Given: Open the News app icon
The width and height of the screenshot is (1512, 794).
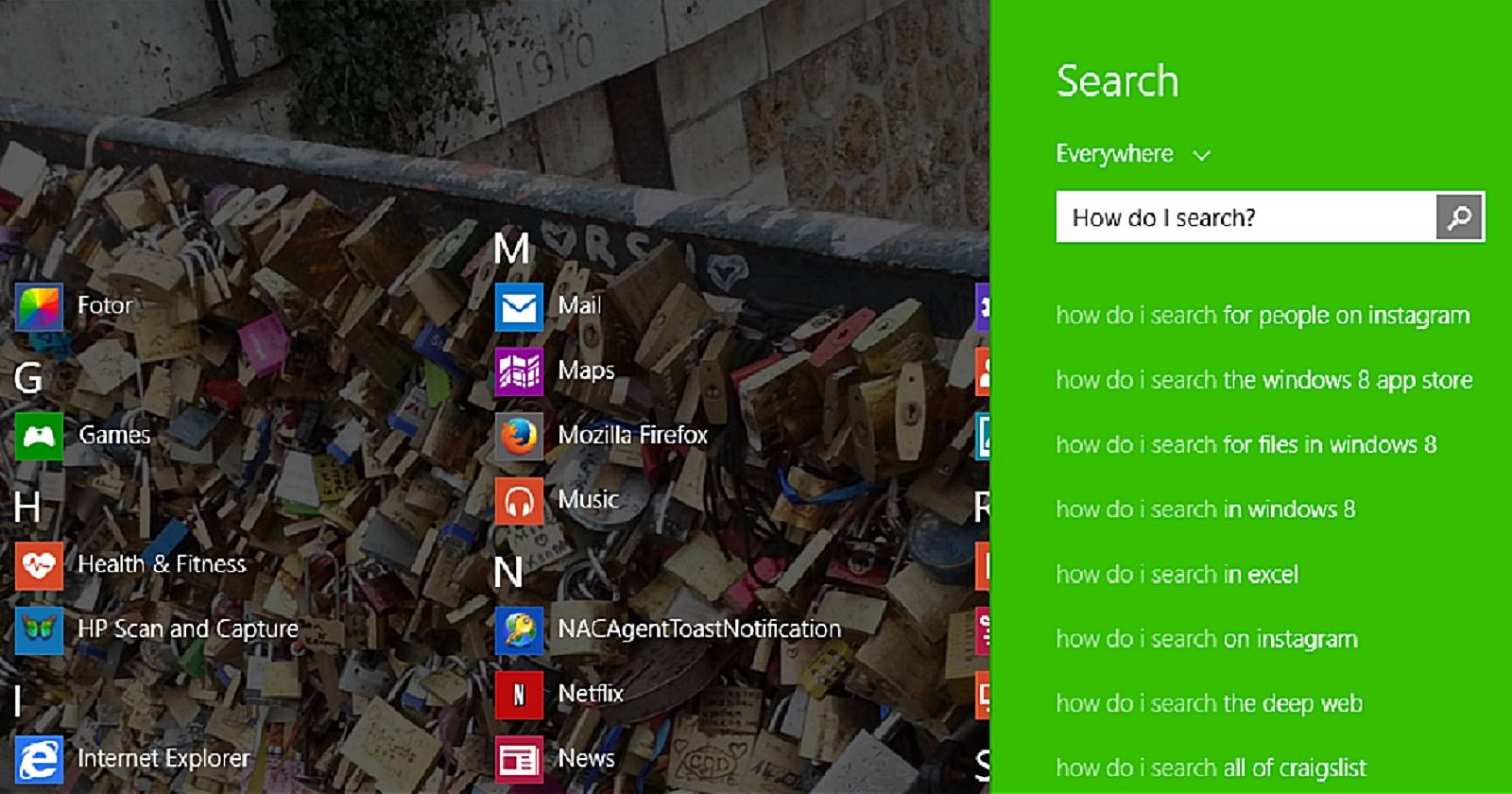Looking at the screenshot, I should [x=519, y=760].
